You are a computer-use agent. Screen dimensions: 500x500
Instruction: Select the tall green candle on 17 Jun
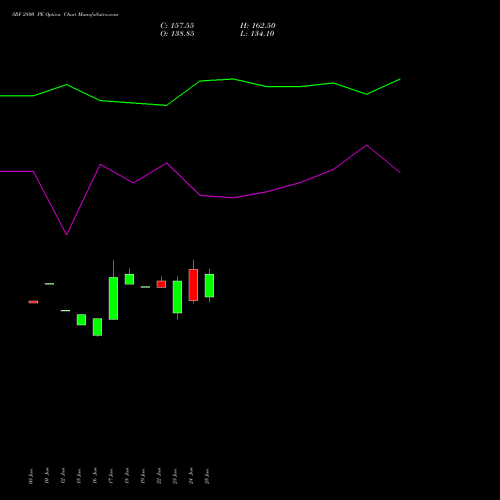point(113,298)
